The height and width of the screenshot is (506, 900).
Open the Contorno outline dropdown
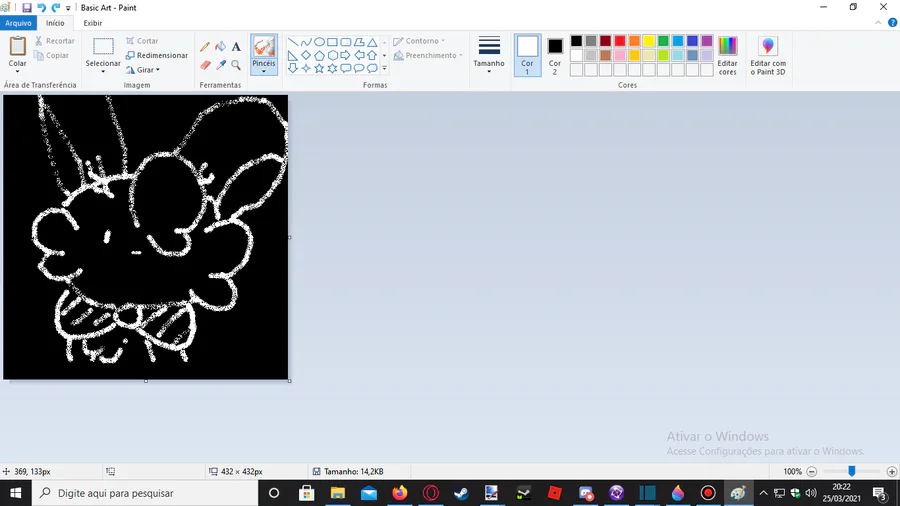click(420, 41)
